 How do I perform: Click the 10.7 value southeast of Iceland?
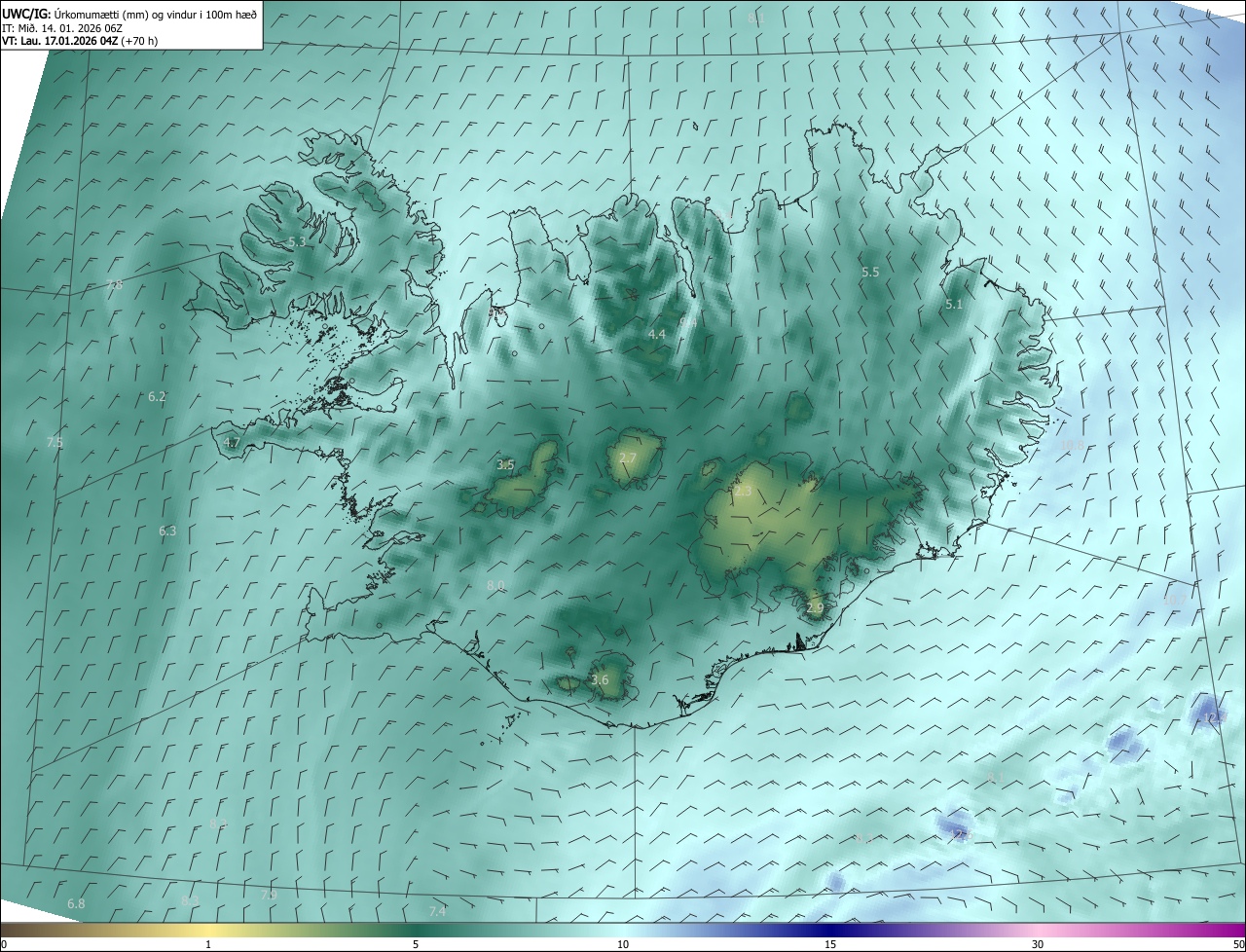point(1176,601)
